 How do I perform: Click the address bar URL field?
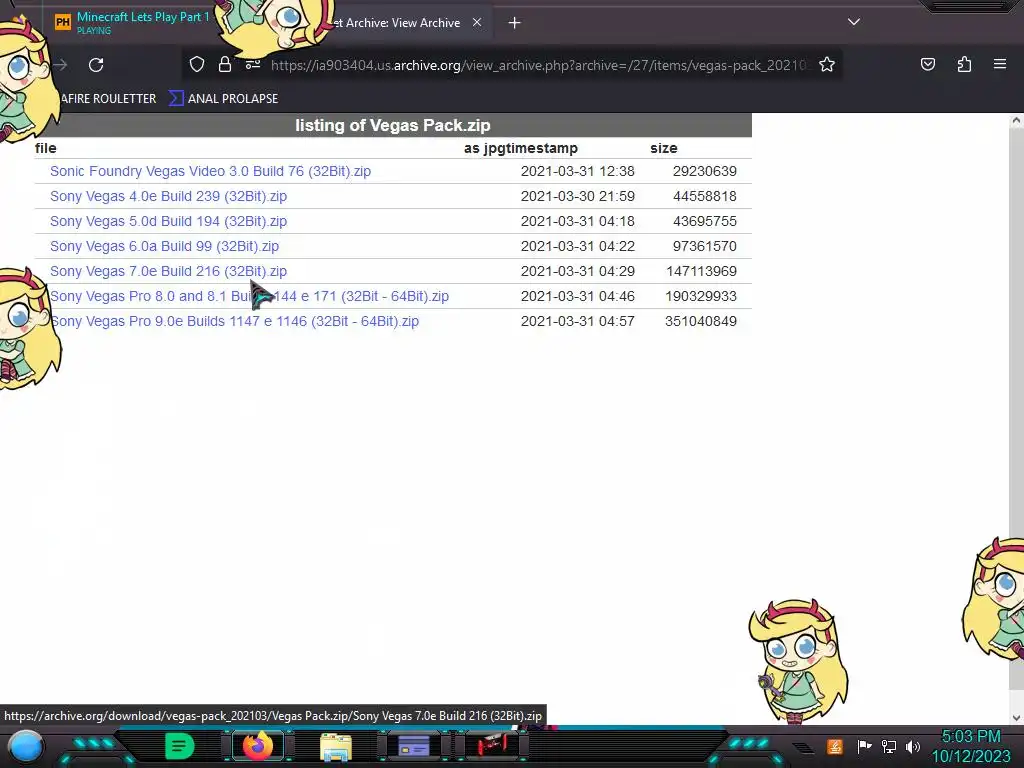539,65
